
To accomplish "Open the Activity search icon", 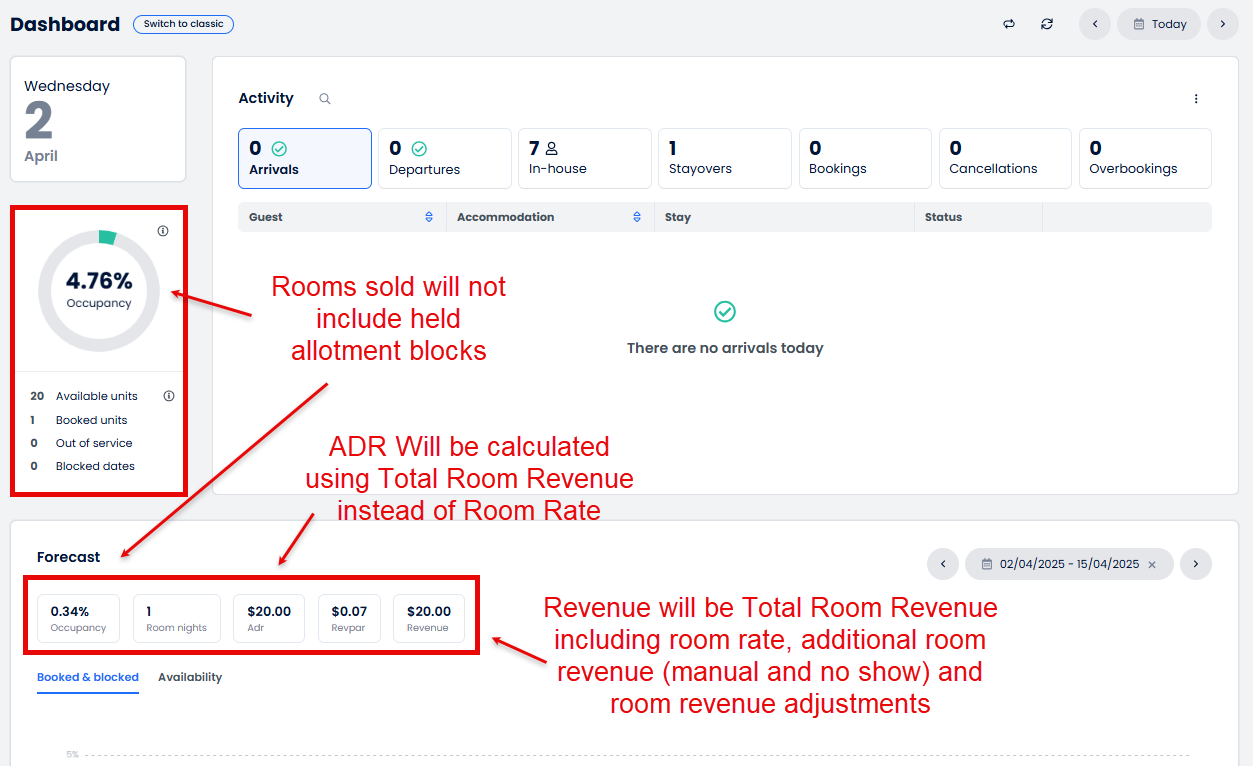I will tap(323, 99).
